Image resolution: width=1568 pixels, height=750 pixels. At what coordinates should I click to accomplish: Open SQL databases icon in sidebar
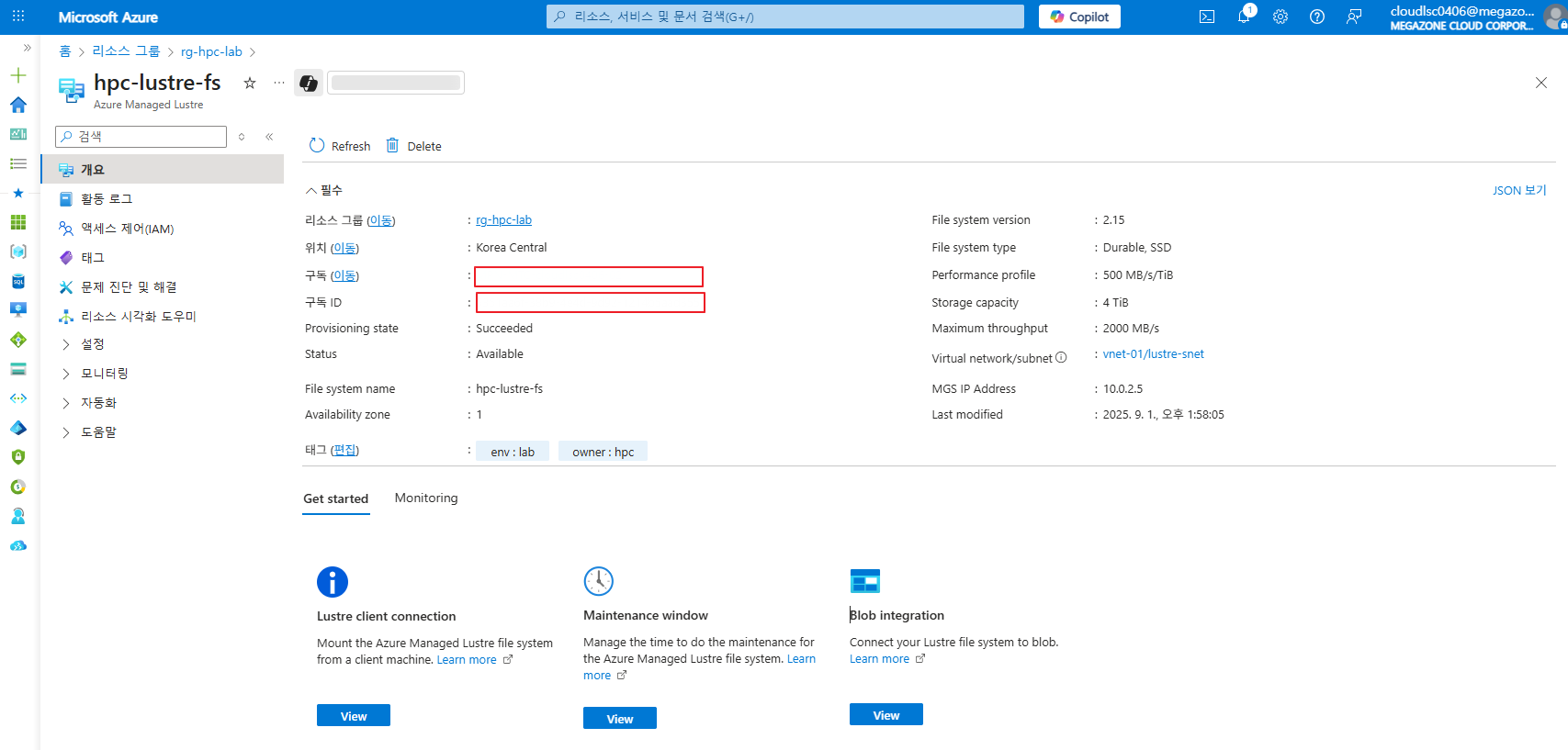[18, 281]
